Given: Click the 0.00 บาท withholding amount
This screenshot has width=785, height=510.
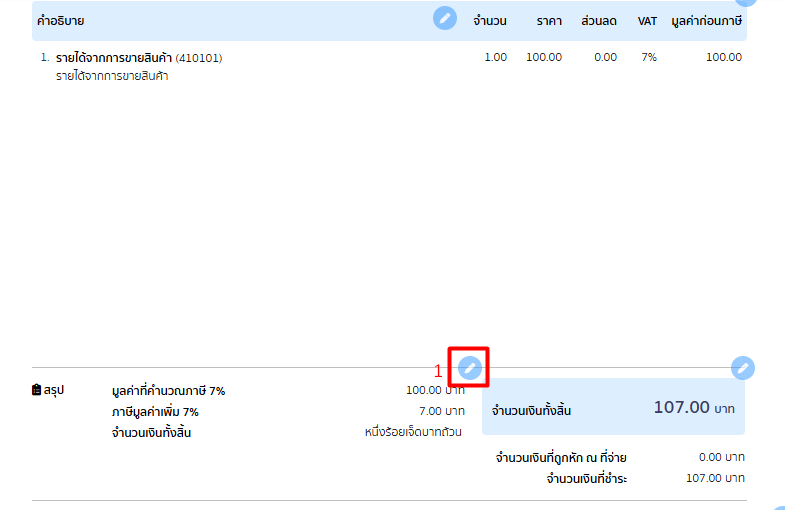Looking at the screenshot, I should pos(721,457).
